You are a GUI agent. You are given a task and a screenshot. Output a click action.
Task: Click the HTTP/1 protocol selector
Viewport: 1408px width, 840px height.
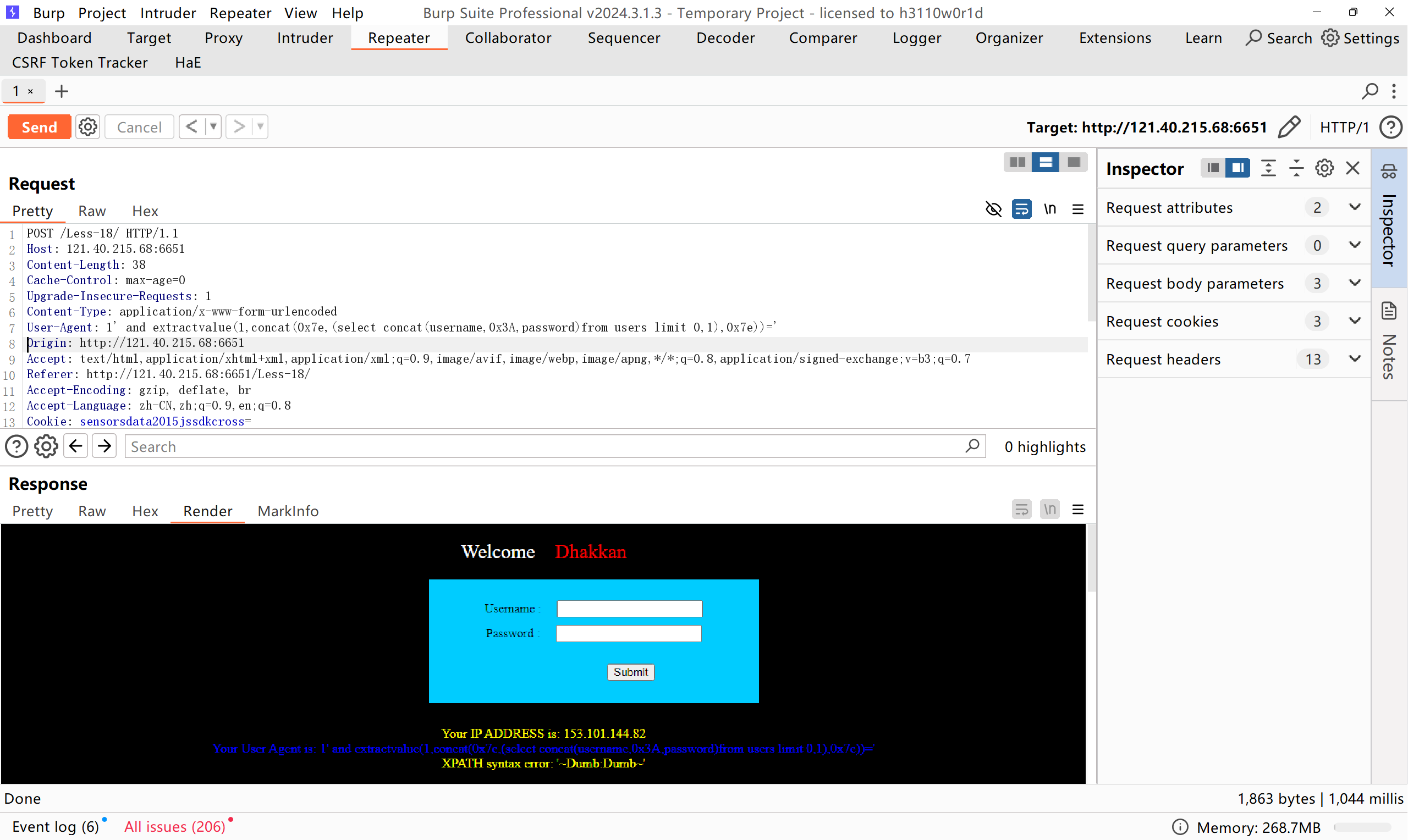point(1344,128)
